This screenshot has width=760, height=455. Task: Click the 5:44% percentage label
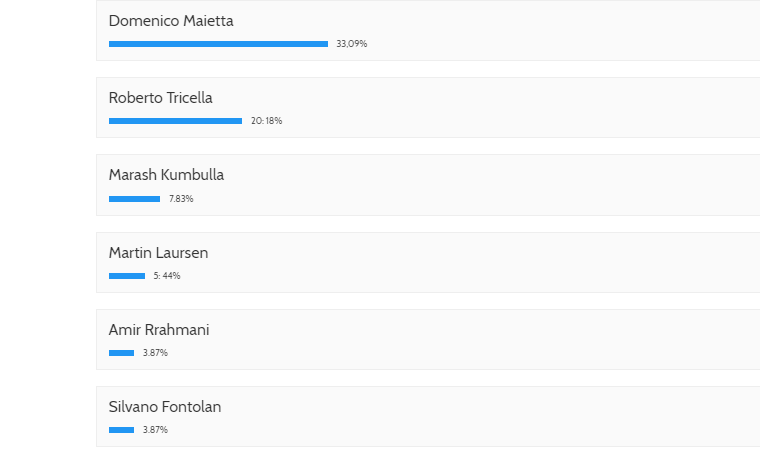click(x=167, y=276)
